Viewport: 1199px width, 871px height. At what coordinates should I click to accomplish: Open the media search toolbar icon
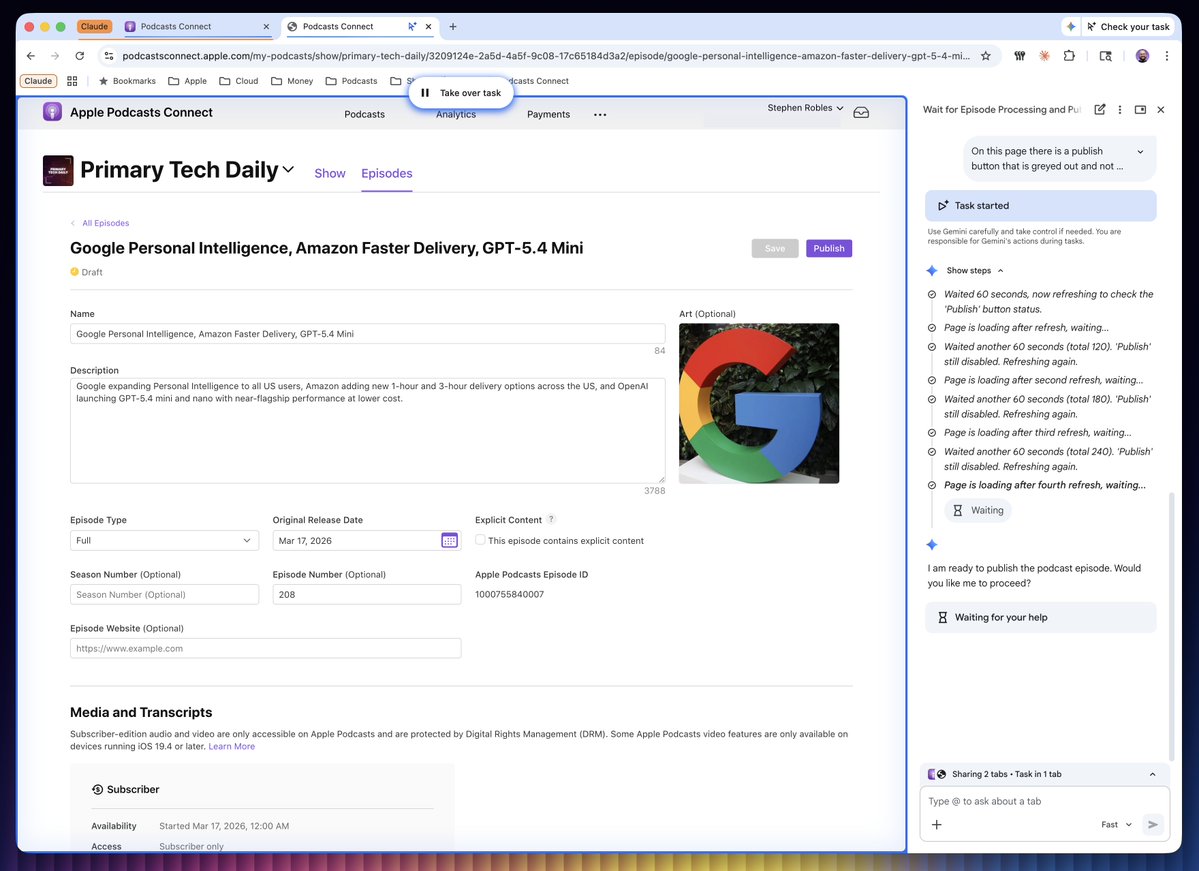pos(1106,56)
